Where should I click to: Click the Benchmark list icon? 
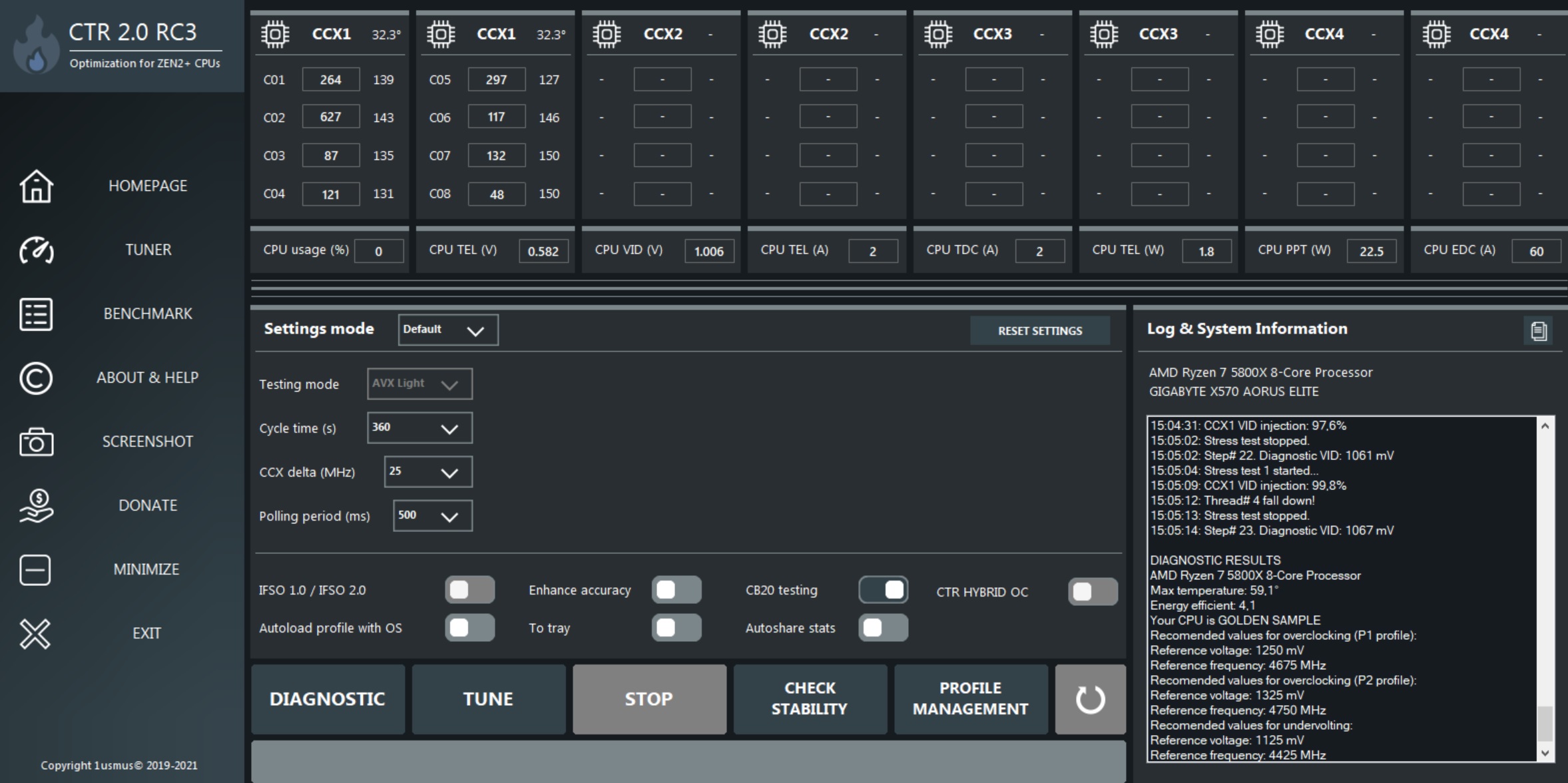36,314
